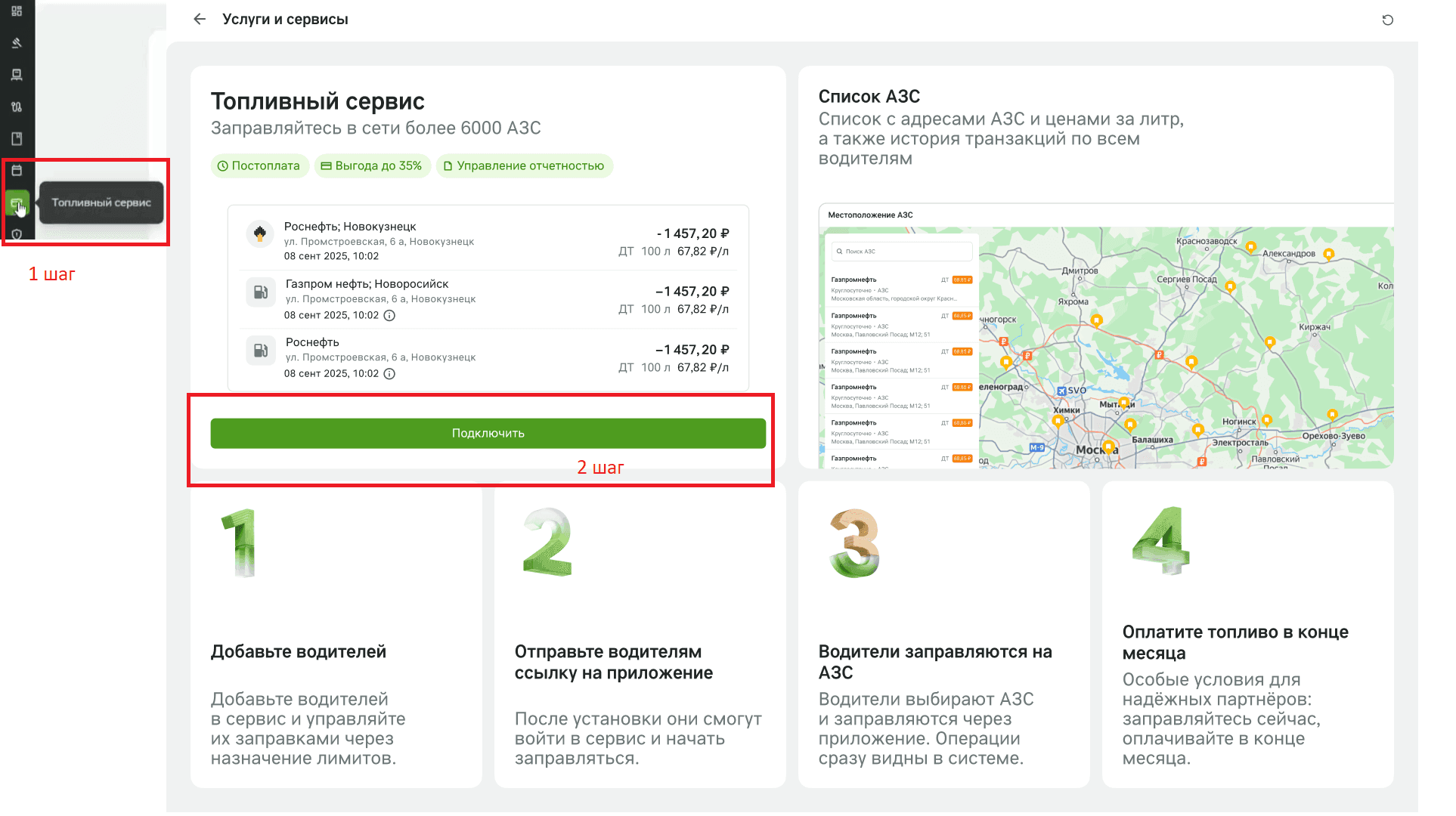The width and height of the screenshot is (1456, 816).
Task: Click the fuel pump icon for Газпром нефть
Action: pos(261,292)
